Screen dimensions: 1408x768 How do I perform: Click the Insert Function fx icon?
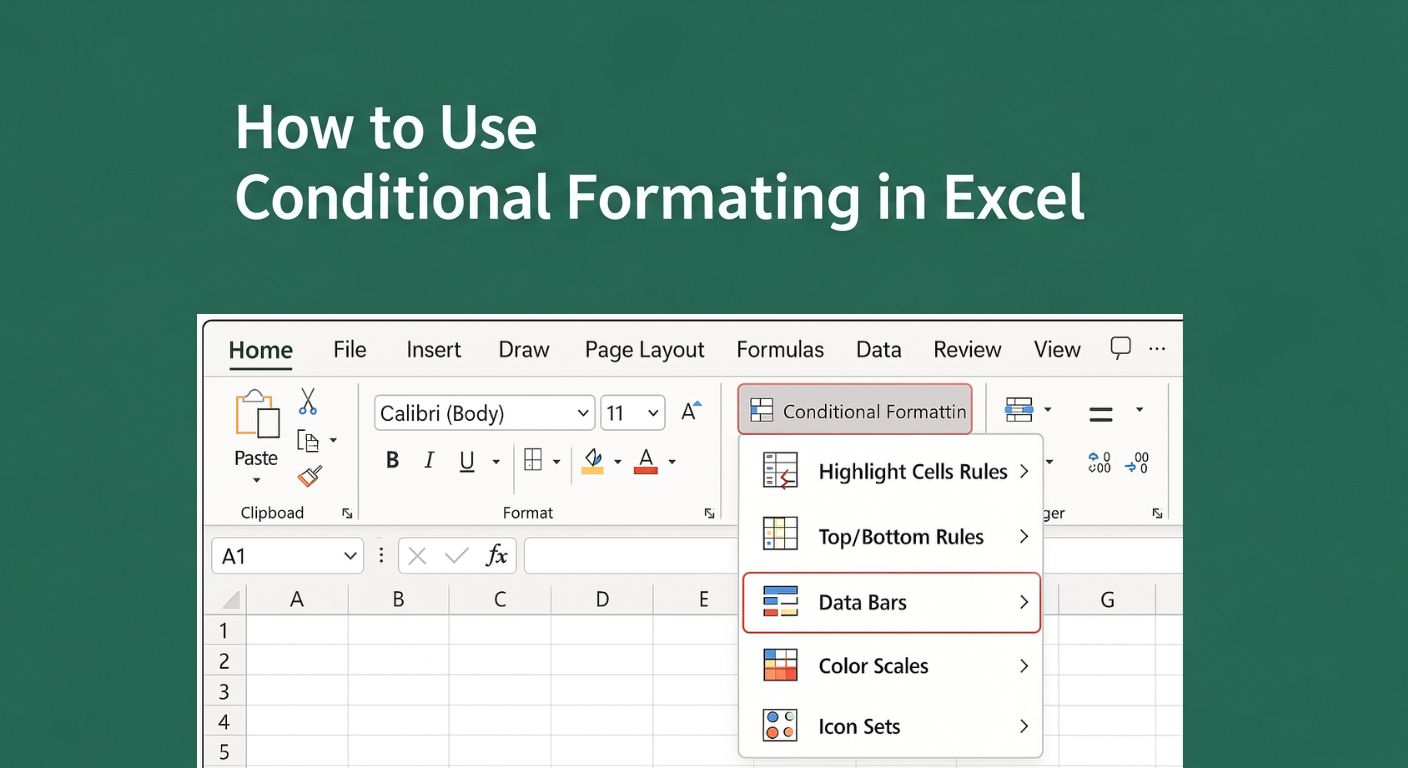point(497,555)
